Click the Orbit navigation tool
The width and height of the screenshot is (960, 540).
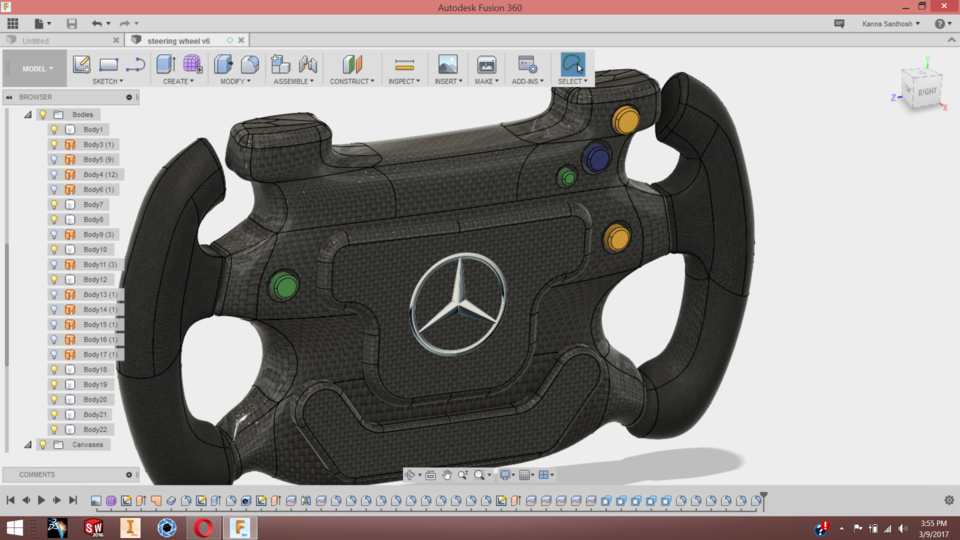tap(410, 475)
